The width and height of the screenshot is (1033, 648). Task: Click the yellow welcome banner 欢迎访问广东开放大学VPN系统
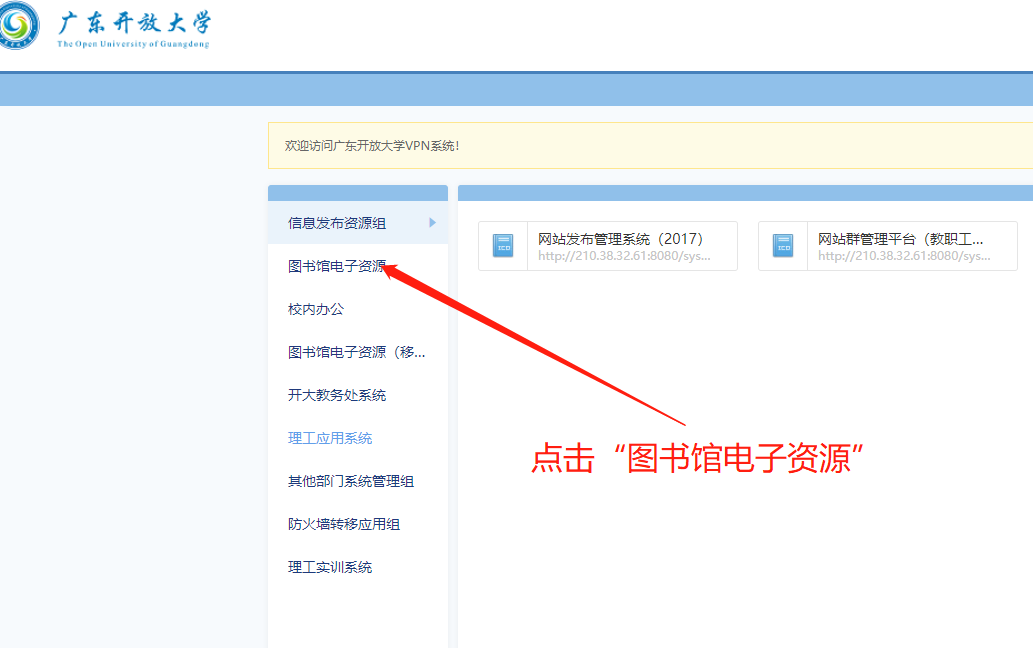(x=372, y=146)
